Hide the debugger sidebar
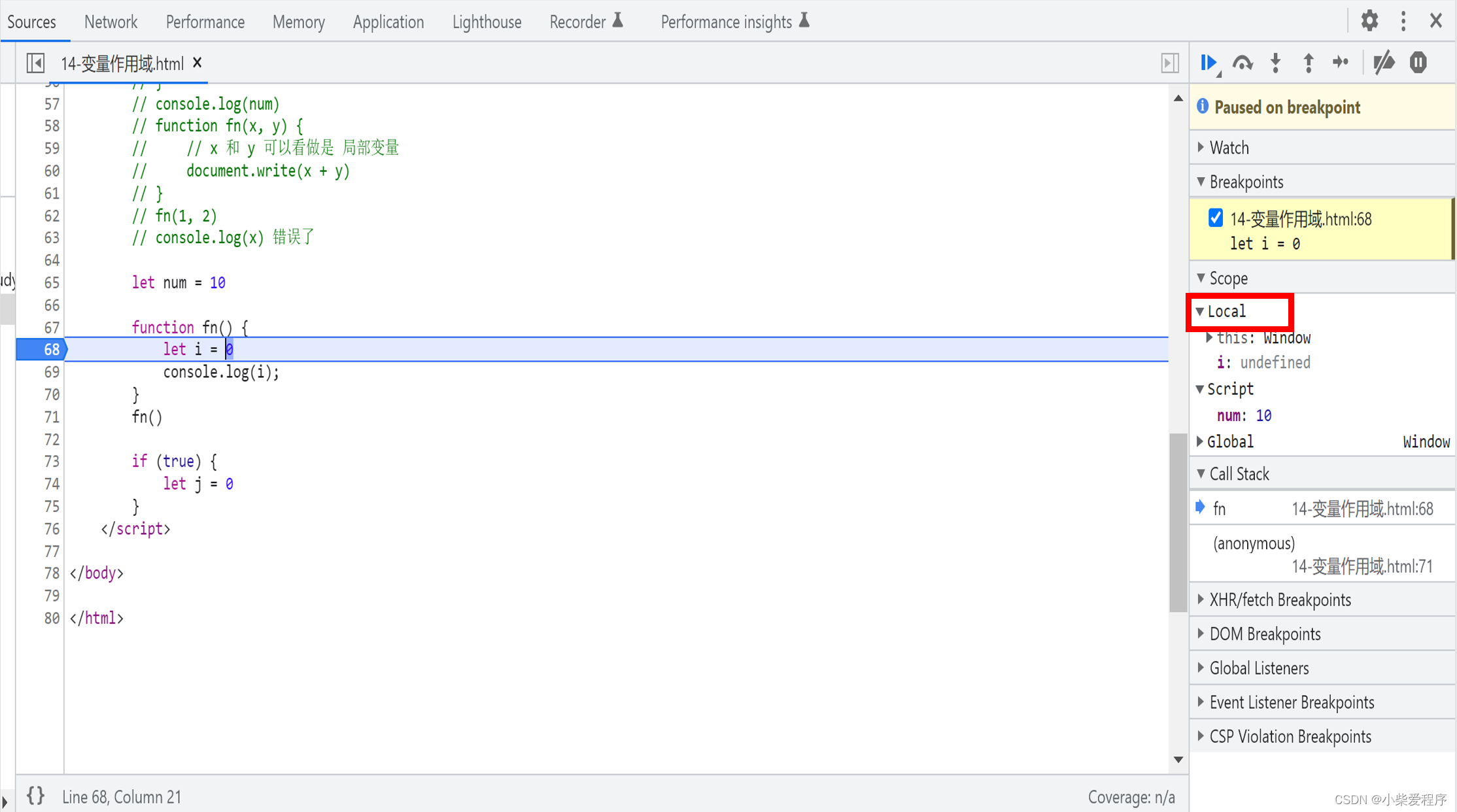Image resolution: width=1457 pixels, height=812 pixels. (1170, 63)
